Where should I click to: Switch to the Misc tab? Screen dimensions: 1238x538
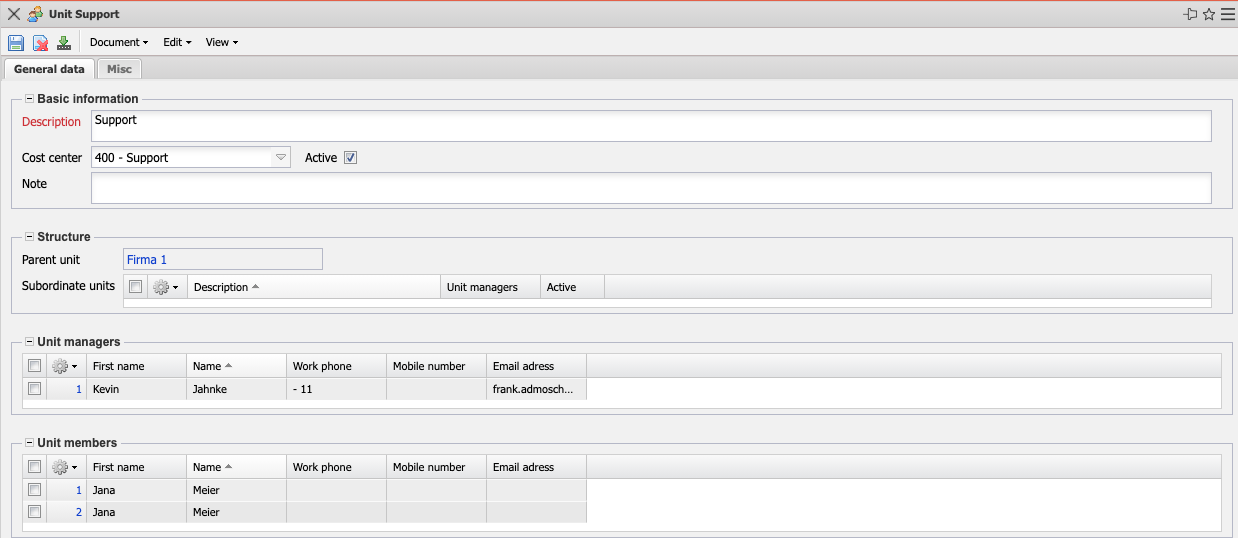click(x=119, y=69)
